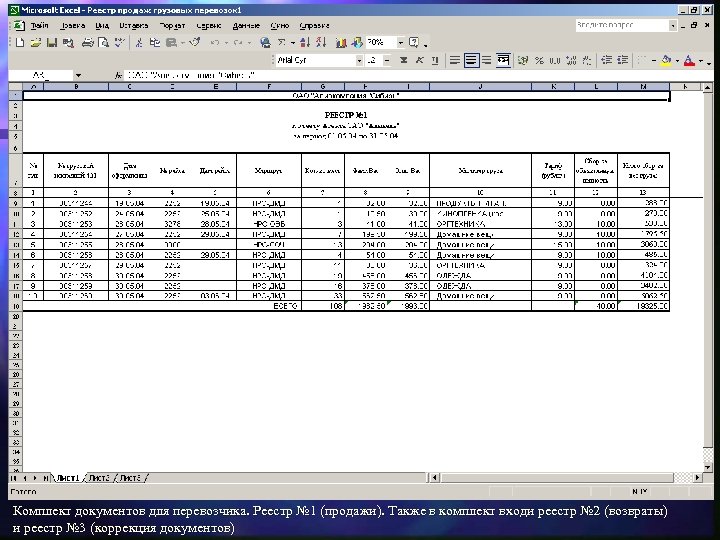Click the formula bar text field
Image resolution: width=720 pixels, height=540 pixels.
418,75
